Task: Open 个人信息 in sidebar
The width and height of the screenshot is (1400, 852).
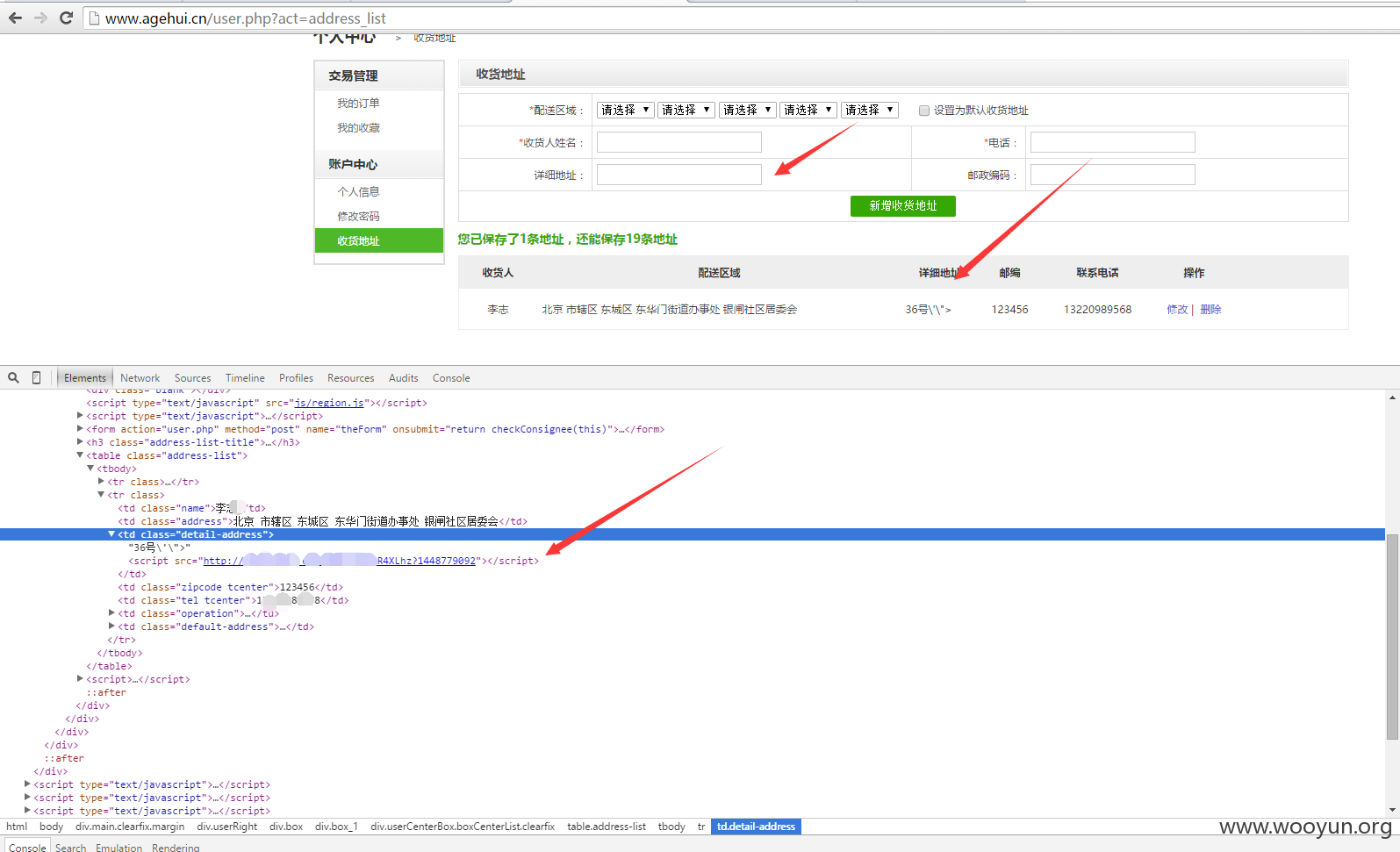Action: (358, 192)
